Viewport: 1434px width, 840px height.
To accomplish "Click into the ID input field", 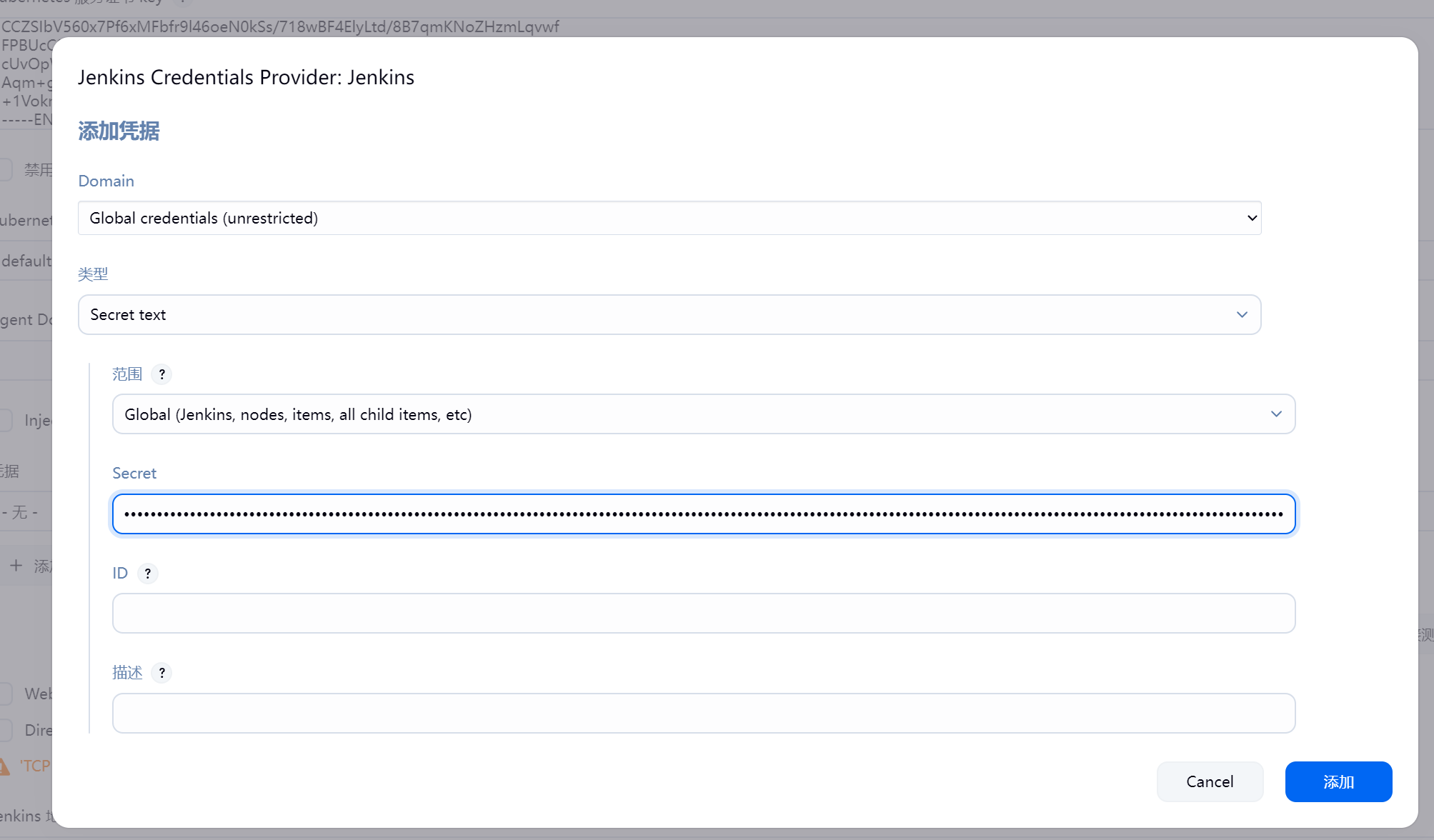I will (x=704, y=614).
